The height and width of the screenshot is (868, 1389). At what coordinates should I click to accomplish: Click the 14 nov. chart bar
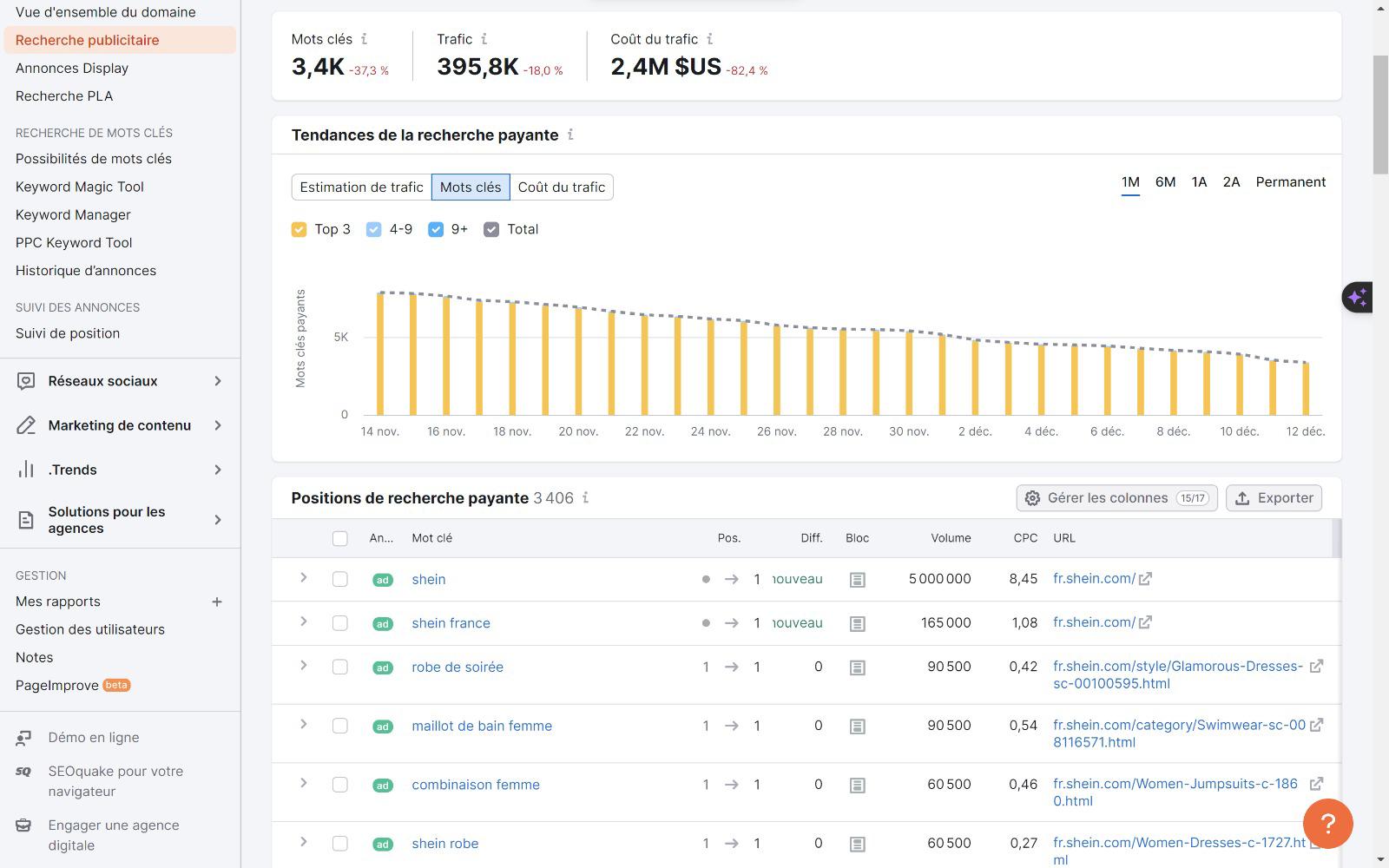[380, 354]
